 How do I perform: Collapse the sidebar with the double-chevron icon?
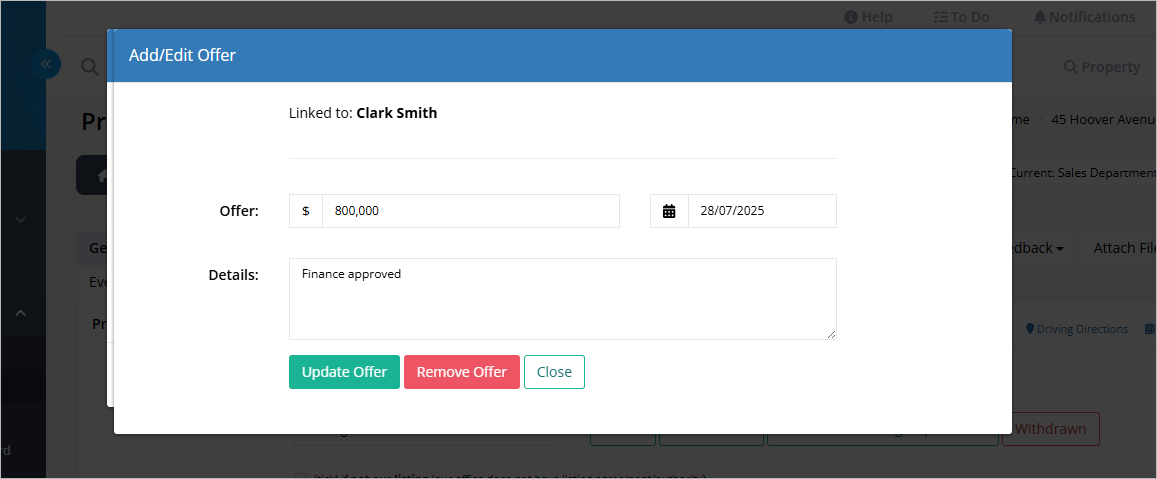[46, 64]
